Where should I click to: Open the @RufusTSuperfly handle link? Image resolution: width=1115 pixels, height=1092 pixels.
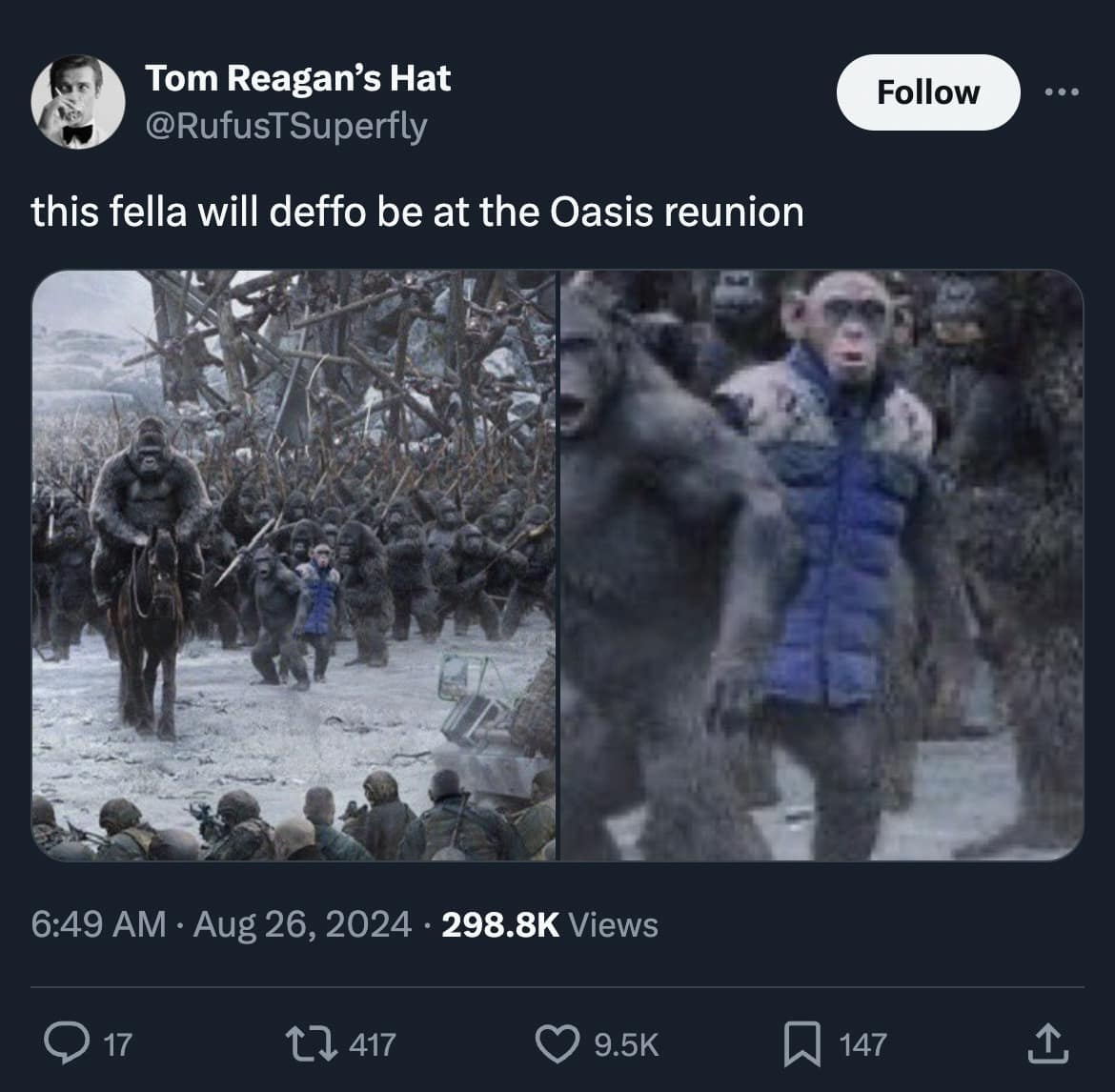tap(288, 123)
